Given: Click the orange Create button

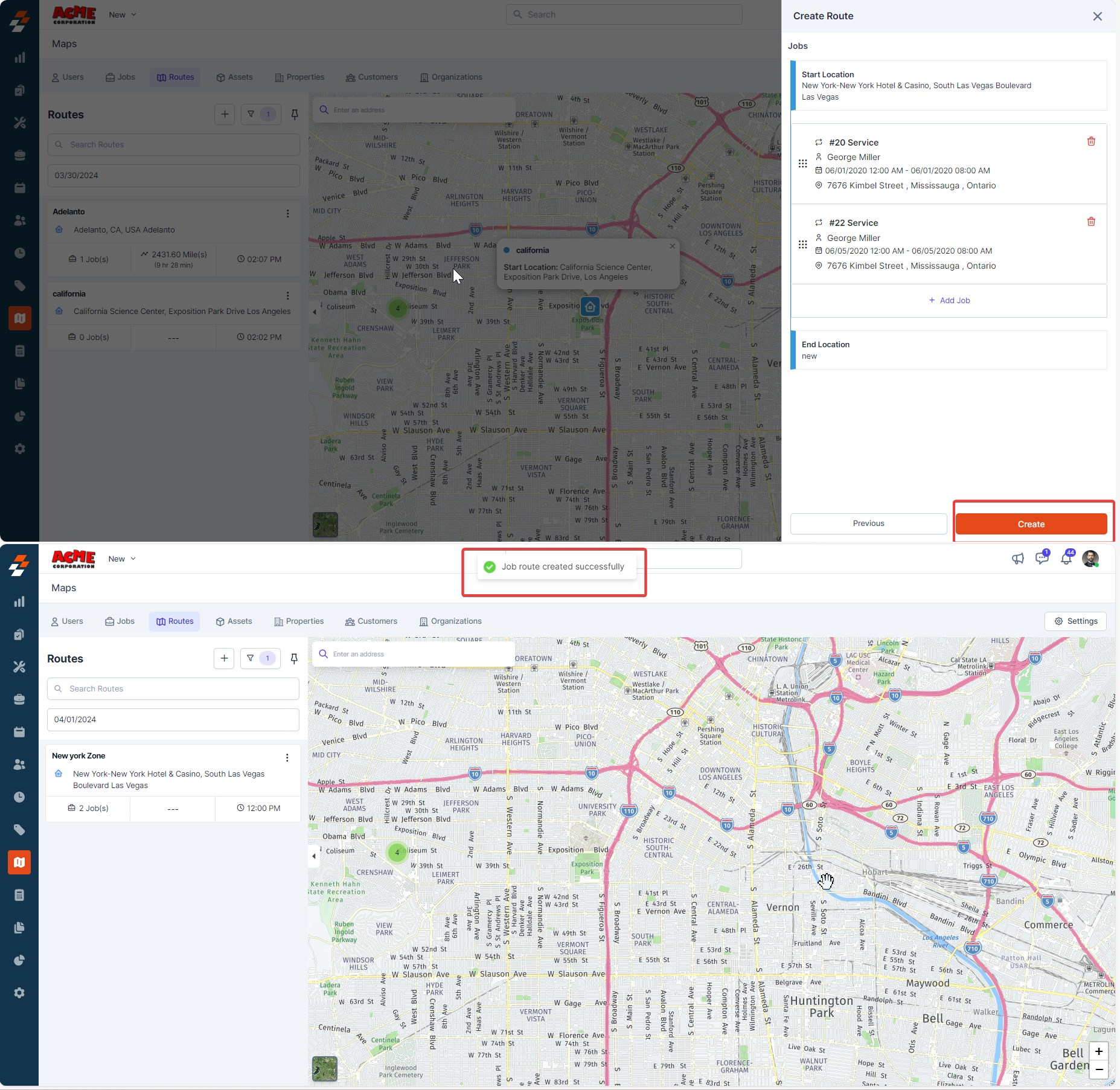Looking at the screenshot, I should coord(1031,524).
